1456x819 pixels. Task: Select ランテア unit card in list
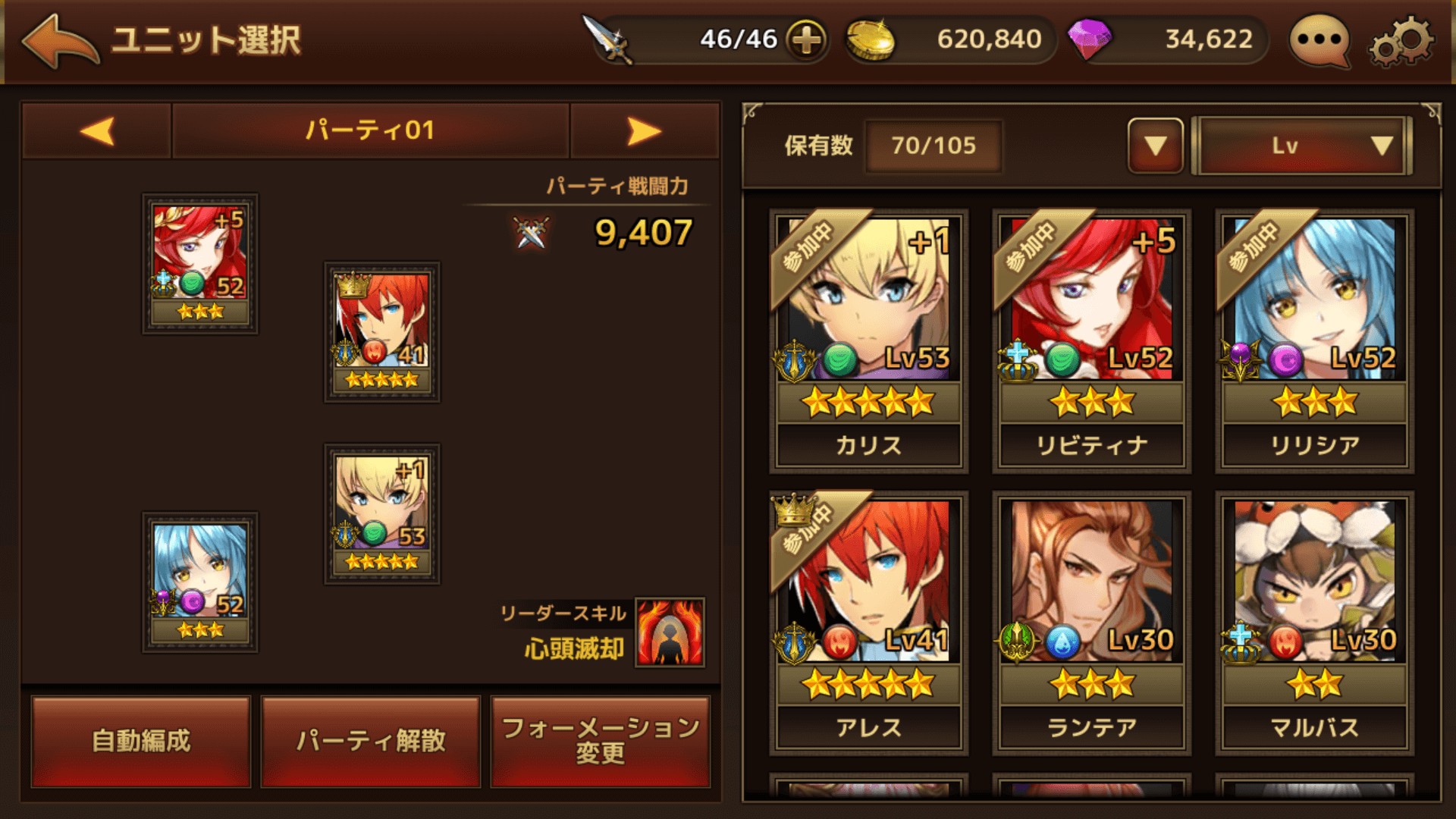[x=1091, y=623]
